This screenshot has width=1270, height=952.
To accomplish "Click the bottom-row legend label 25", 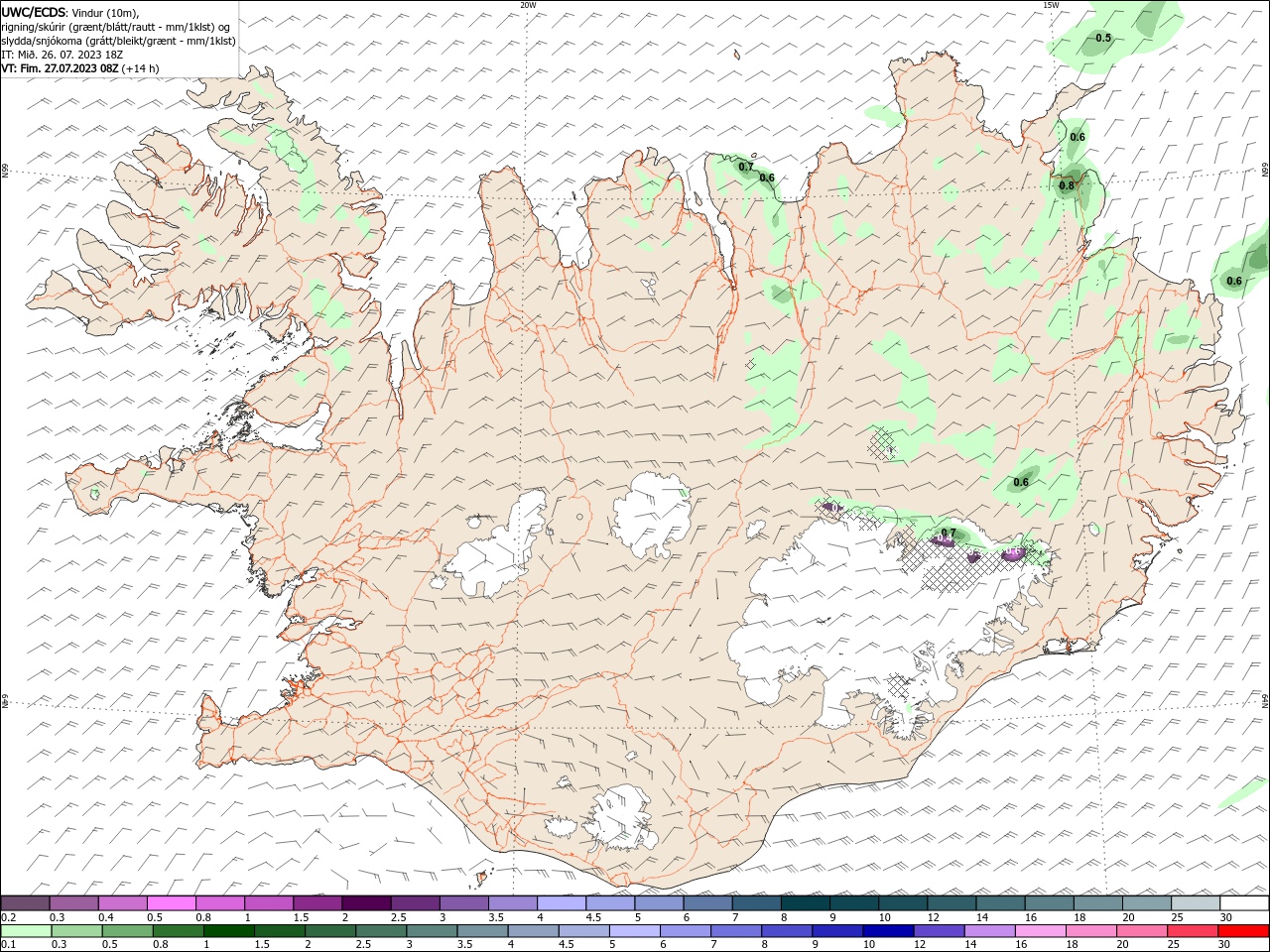I will point(1173,945).
